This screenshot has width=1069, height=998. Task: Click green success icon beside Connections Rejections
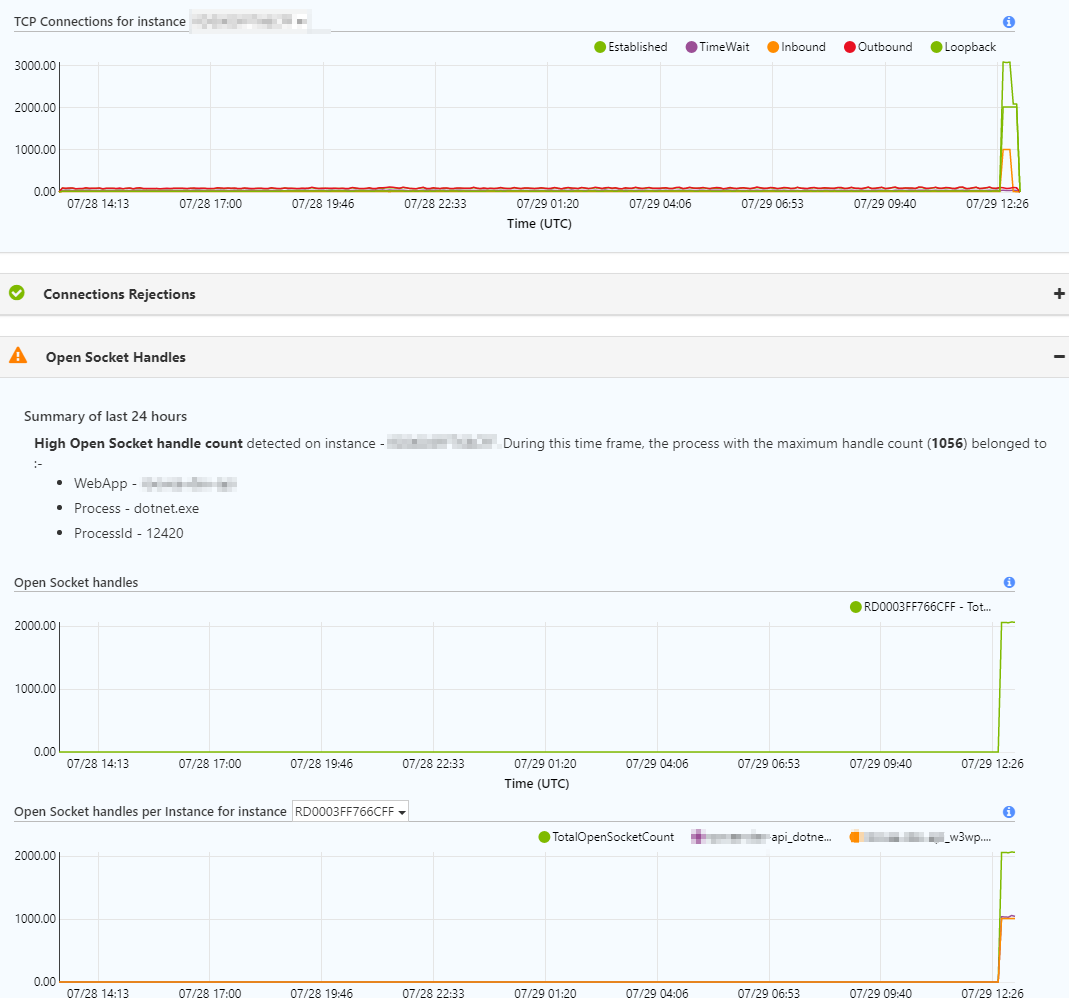[x=17, y=293]
